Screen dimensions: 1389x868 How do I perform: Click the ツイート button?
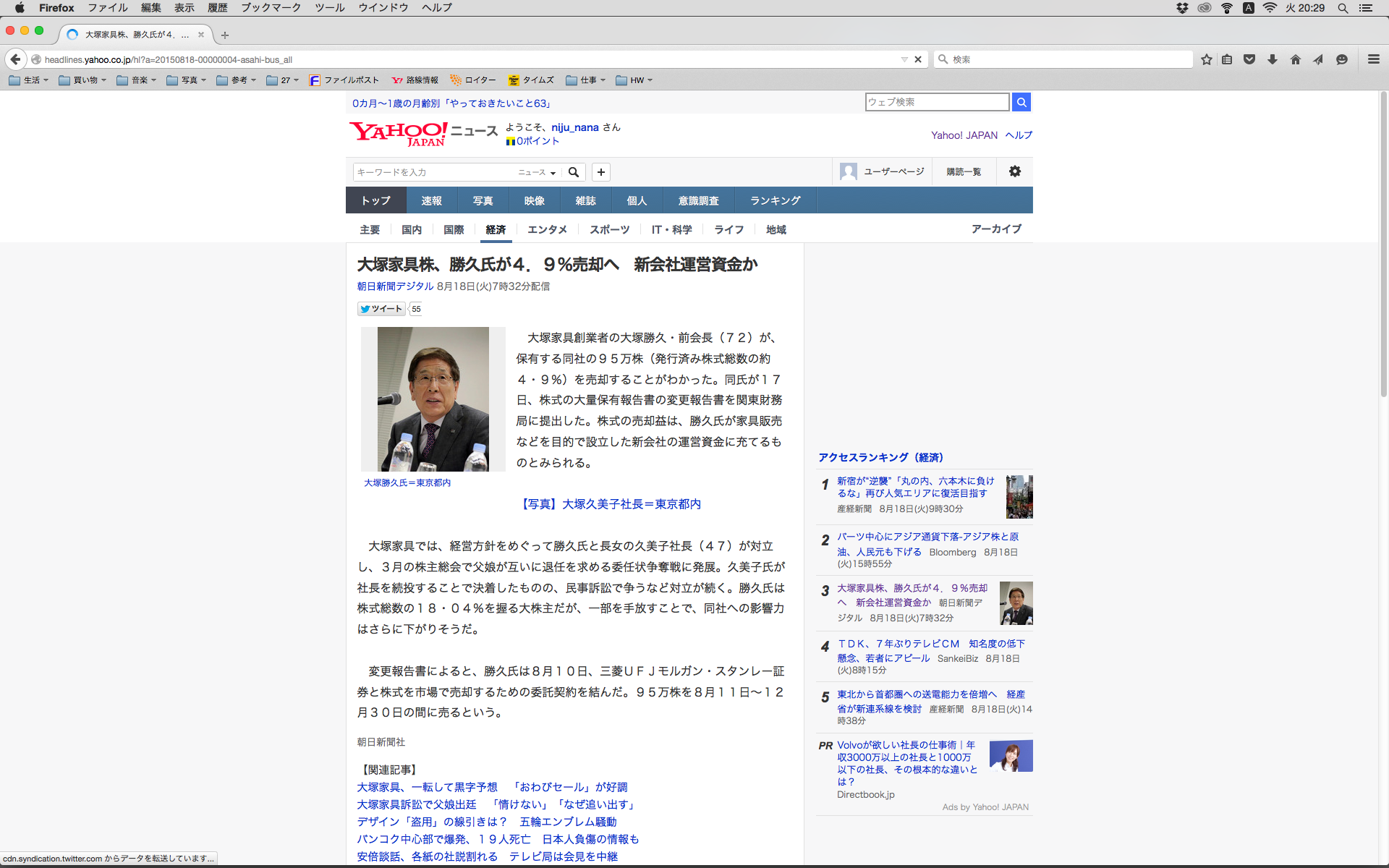click(381, 309)
